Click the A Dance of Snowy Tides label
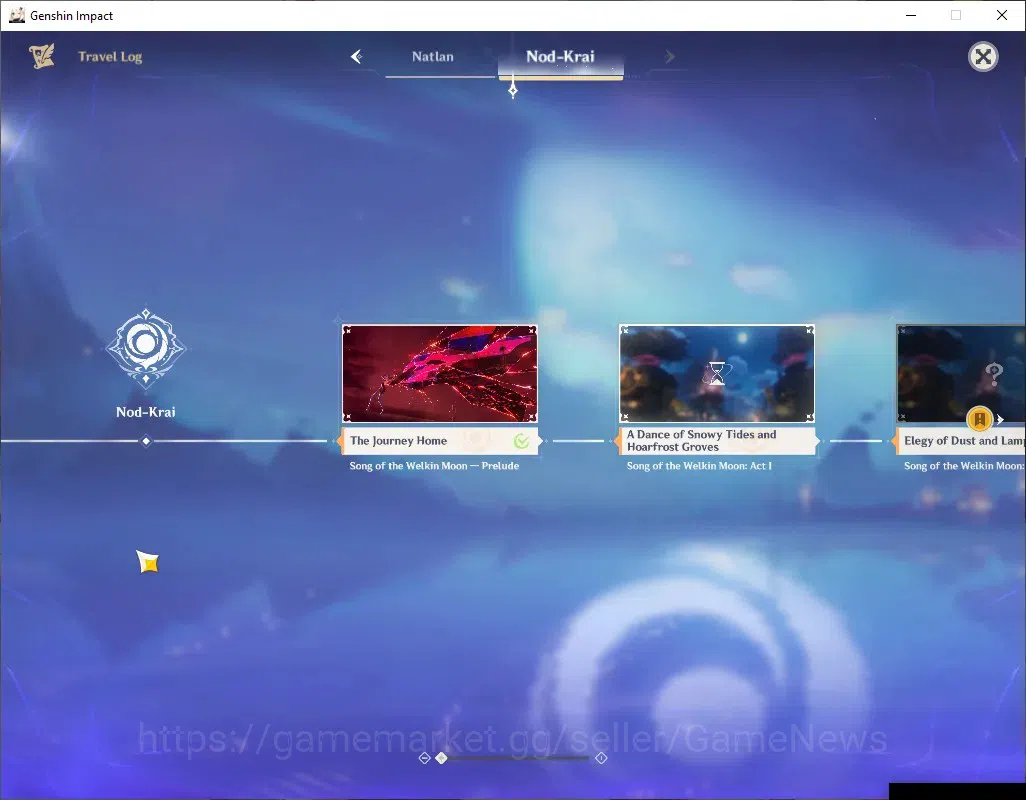The width and height of the screenshot is (1026, 800). click(701, 441)
